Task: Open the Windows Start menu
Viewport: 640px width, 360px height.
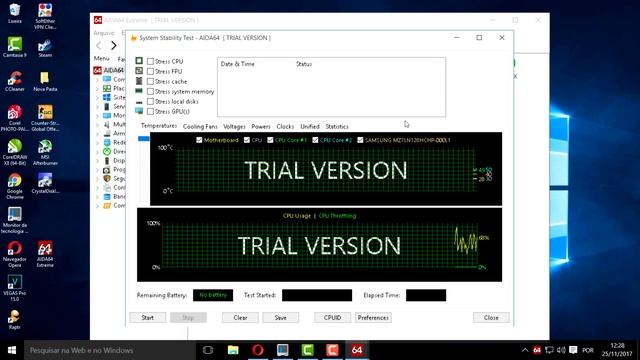Action: pos(12,350)
